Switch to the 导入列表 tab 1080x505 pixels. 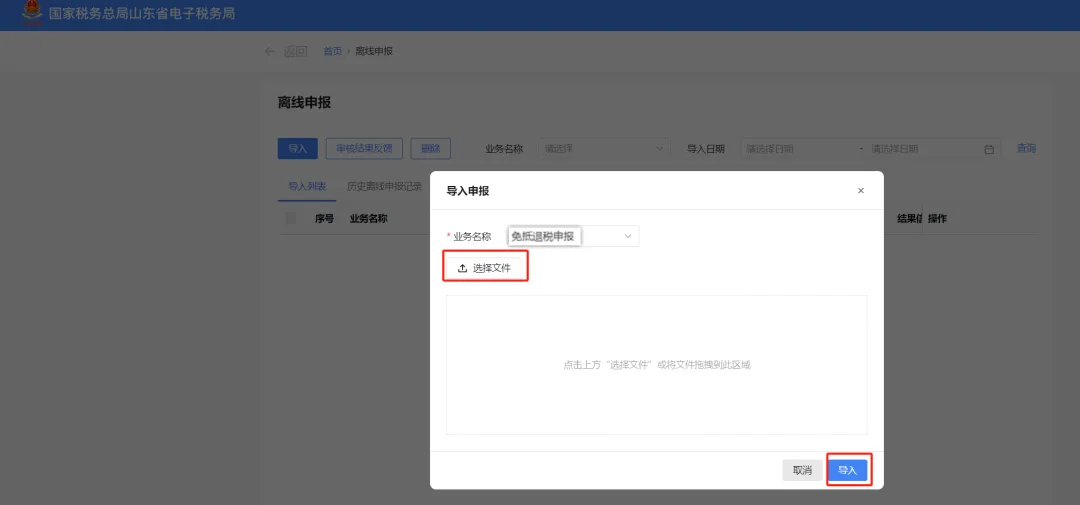[307, 186]
